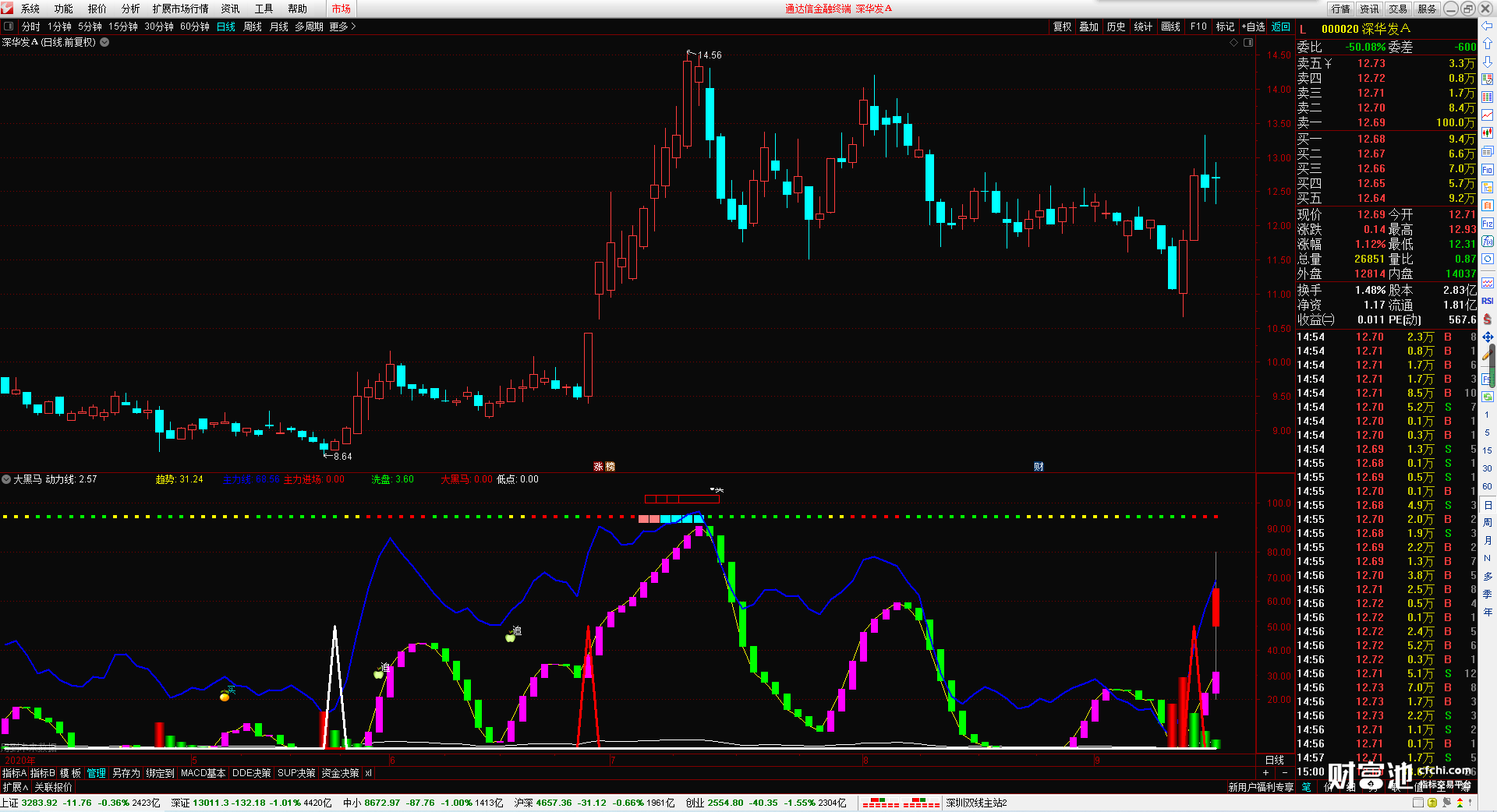Select the pencil drawing sidebar icon
Viewport: 1497px width, 812px height.
click(1488, 355)
